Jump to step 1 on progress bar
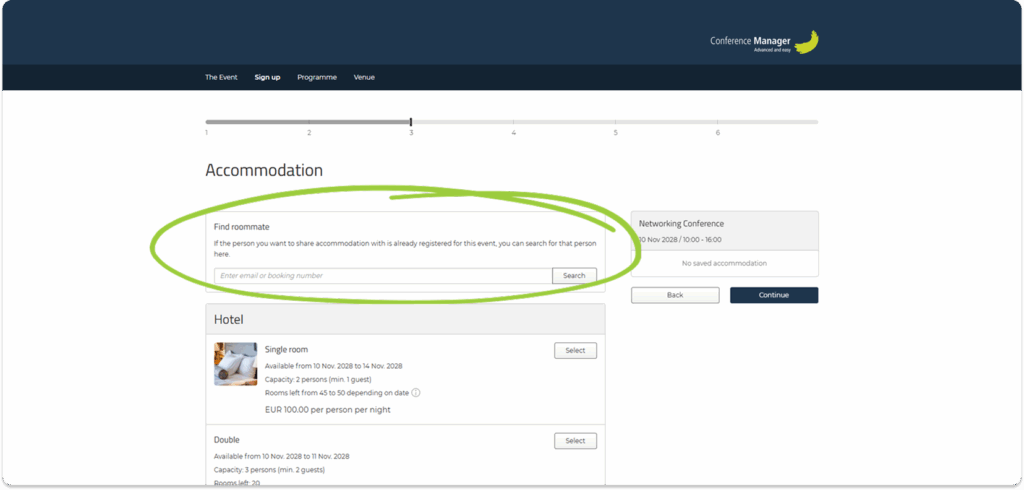The height and width of the screenshot is (490, 1024). (207, 132)
